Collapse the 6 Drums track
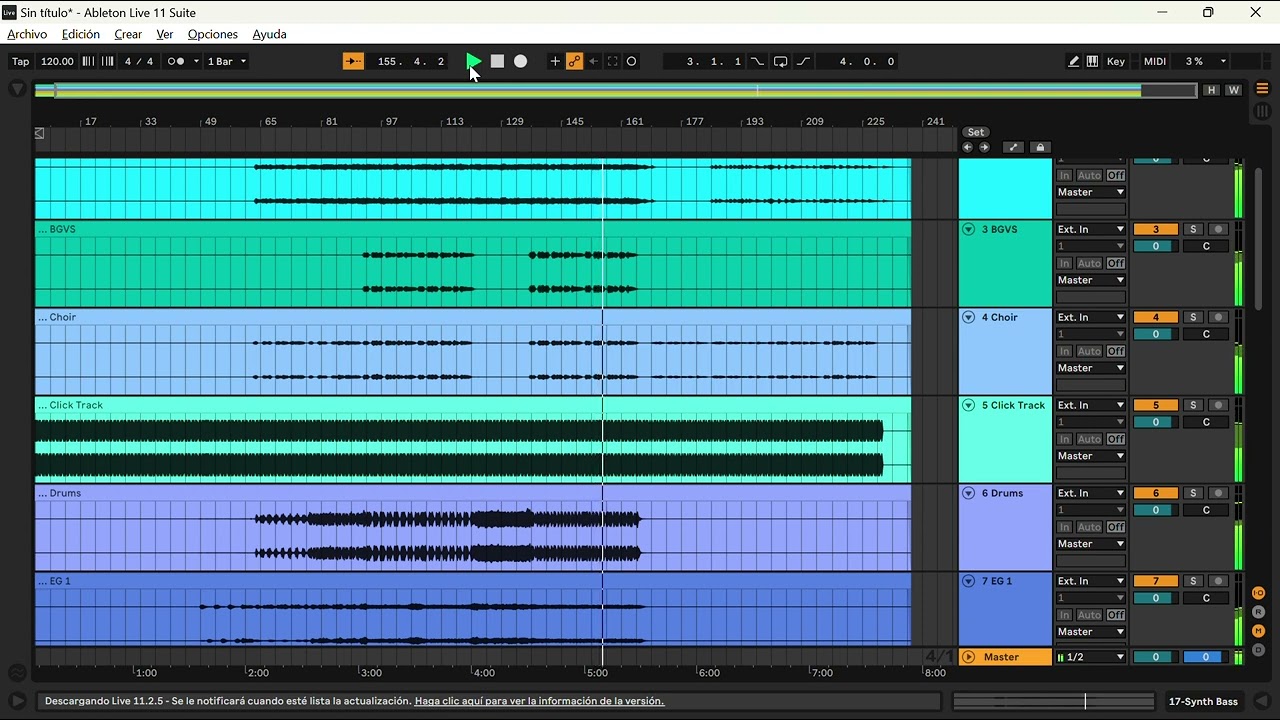This screenshot has width=1280, height=720. [x=968, y=493]
